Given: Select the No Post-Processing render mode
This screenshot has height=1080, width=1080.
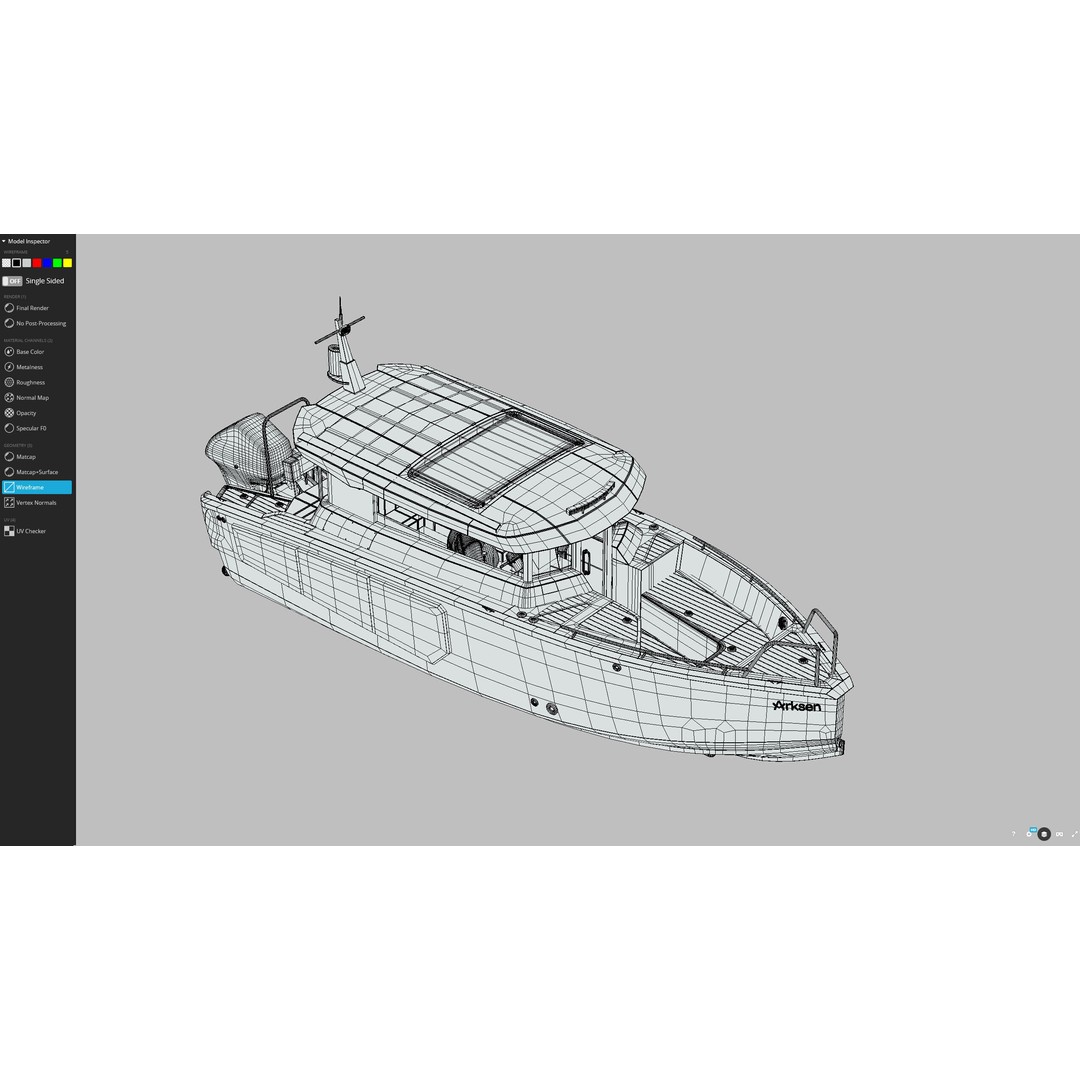Looking at the screenshot, I should pyautogui.click(x=35, y=323).
